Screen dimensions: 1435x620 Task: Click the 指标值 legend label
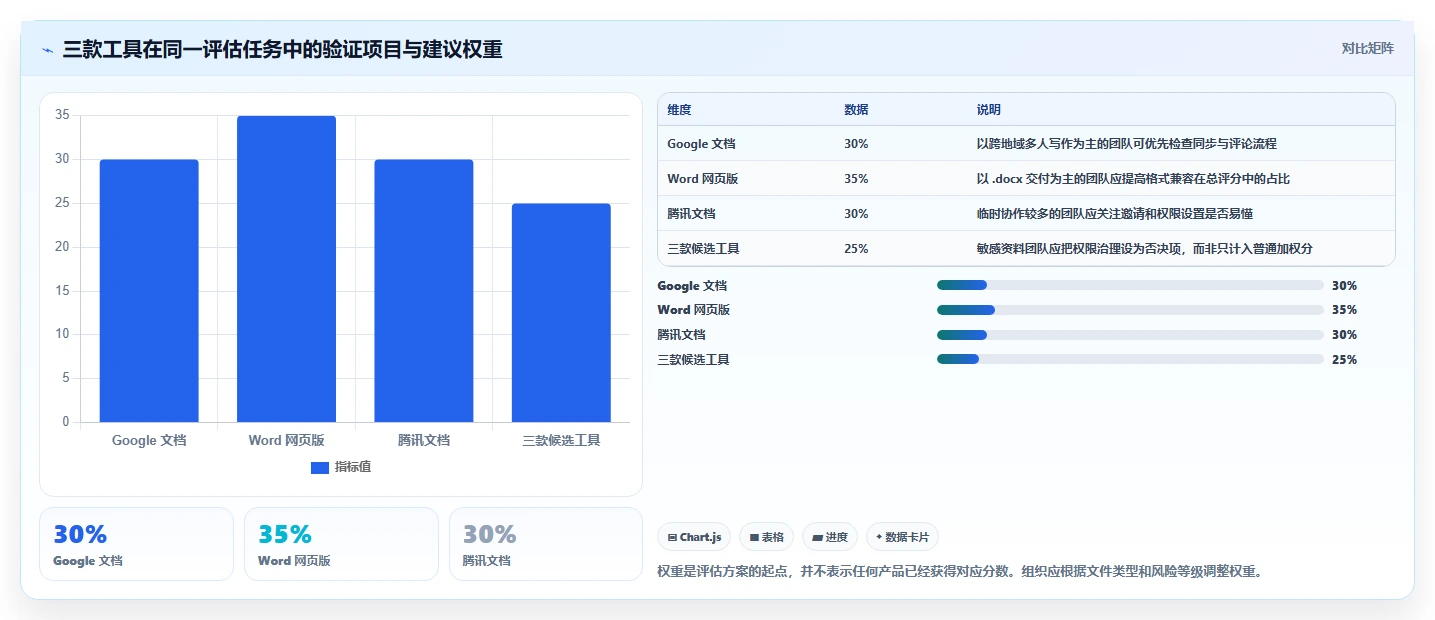pyautogui.click(x=353, y=467)
